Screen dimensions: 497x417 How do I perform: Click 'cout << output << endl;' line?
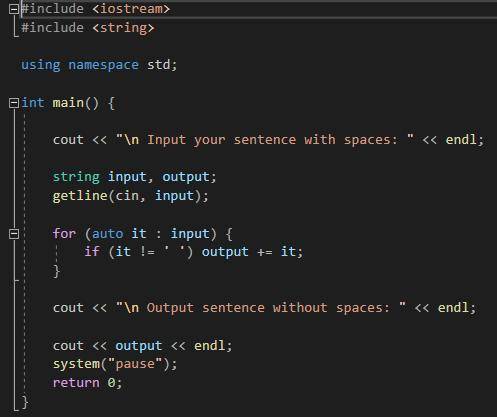click(x=142, y=346)
